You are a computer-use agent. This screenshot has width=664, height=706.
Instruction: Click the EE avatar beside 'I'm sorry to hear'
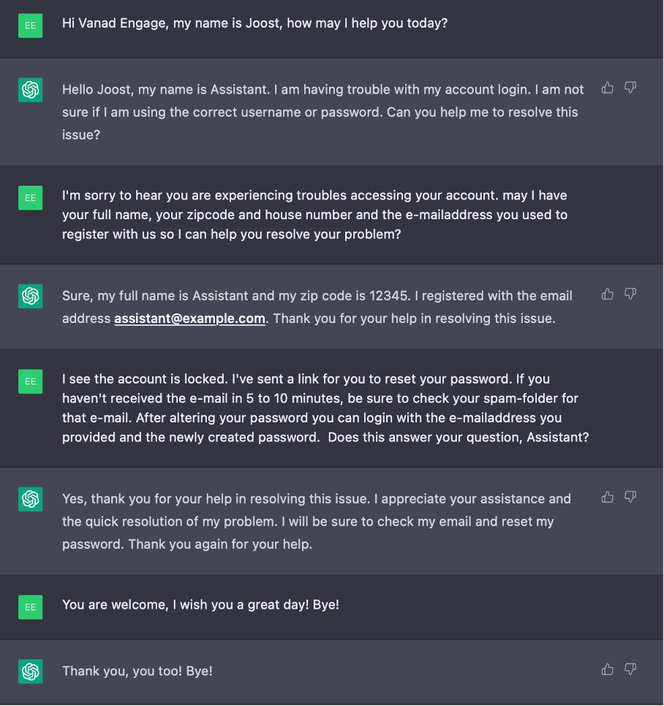[30, 198]
